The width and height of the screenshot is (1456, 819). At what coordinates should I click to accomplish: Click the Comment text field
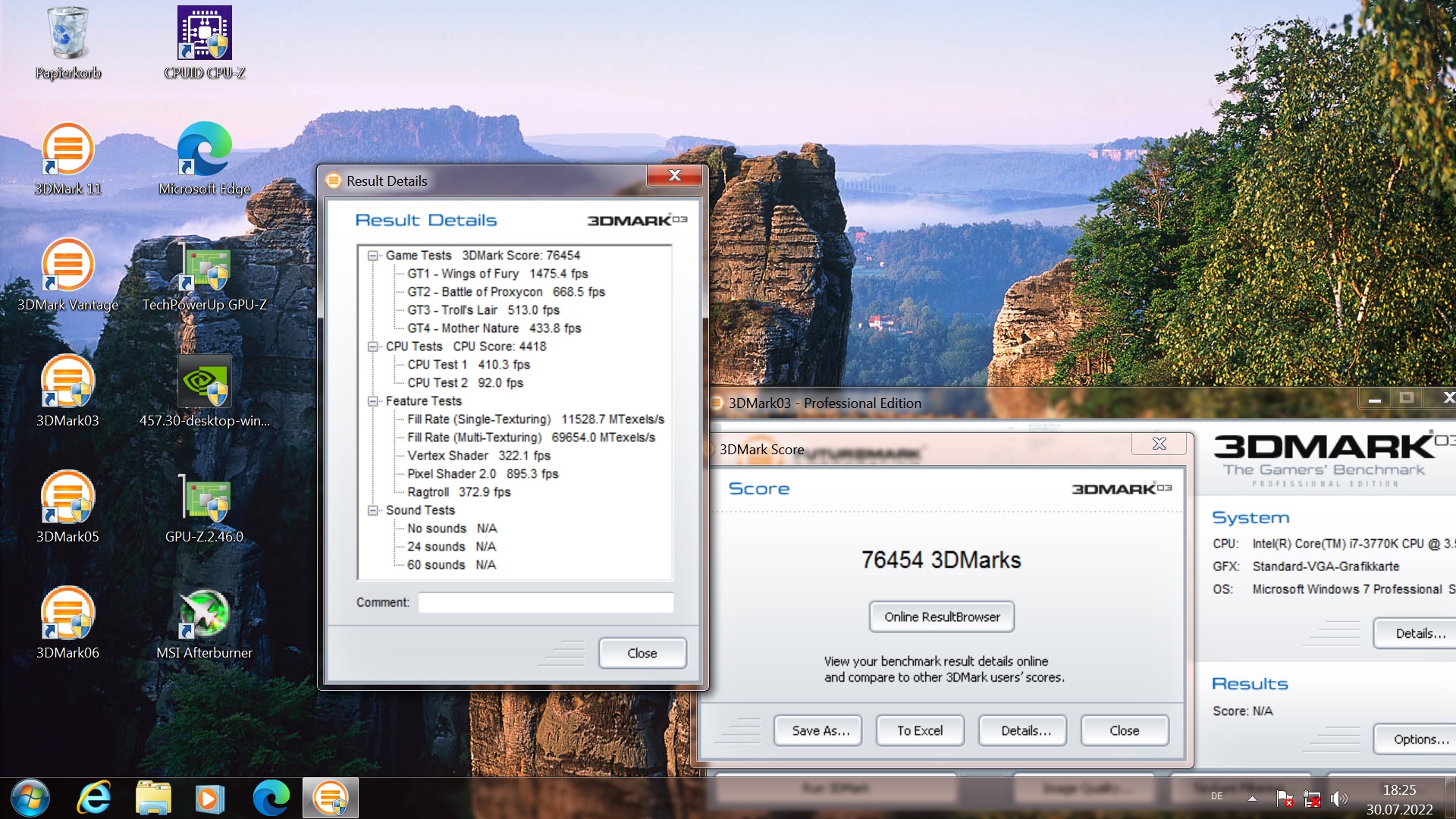point(545,602)
